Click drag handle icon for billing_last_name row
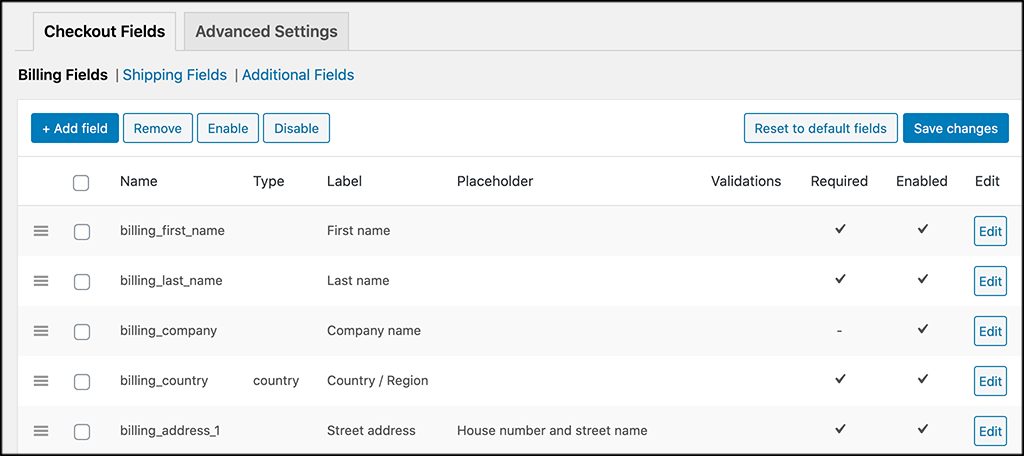Screen dimensions: 1024x456 pos(41,281)
